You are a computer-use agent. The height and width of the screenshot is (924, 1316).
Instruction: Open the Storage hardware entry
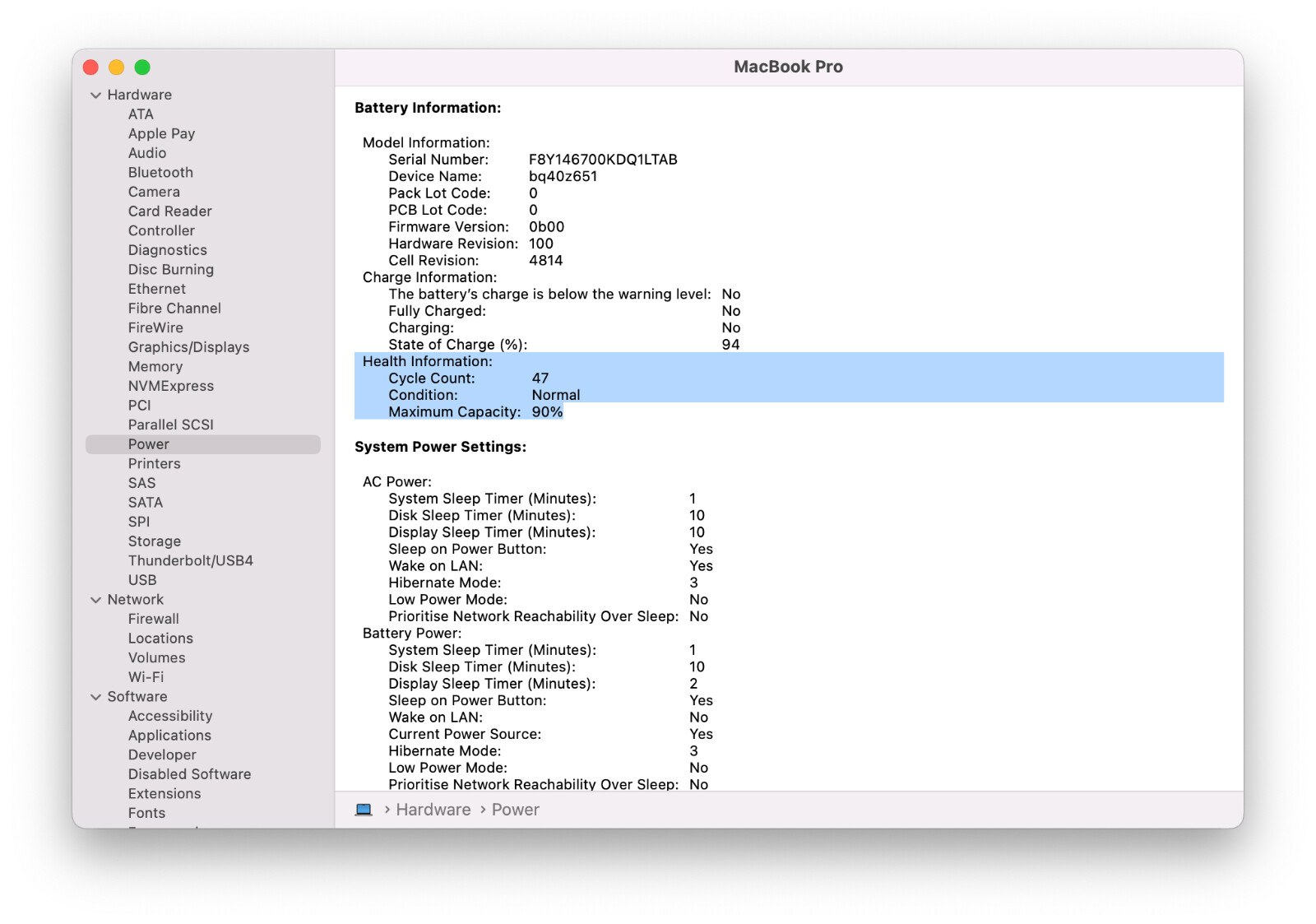pos(155,541)
